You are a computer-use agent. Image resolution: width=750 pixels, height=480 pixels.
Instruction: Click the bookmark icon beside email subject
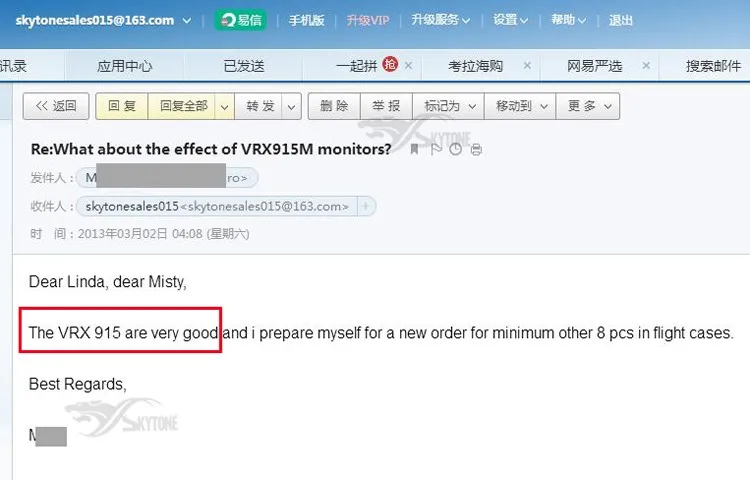click(414, 150)
